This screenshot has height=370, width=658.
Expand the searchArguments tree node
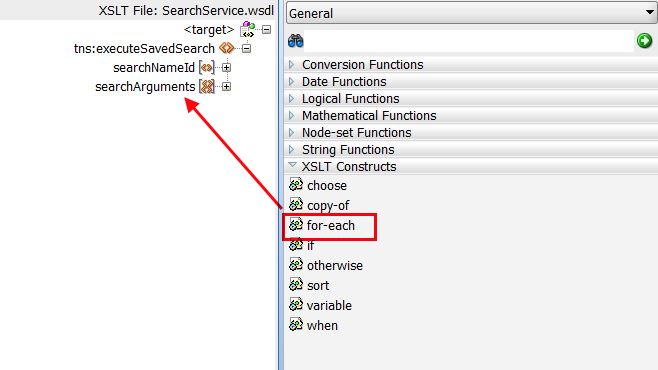(226, 87)
